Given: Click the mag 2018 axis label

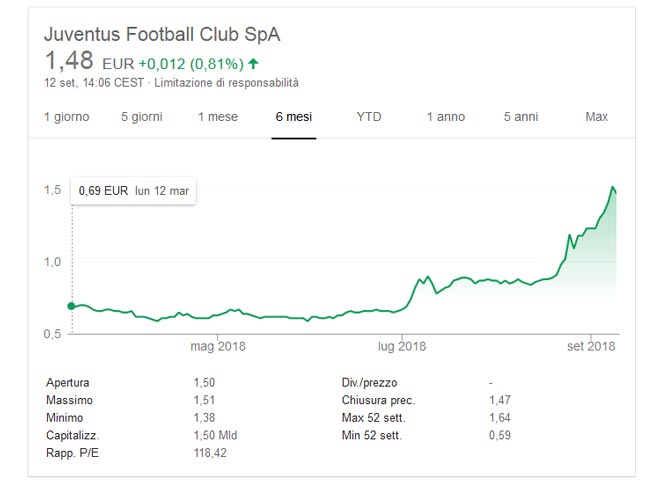Looking at the screenshot, I should click(x=217, y=347).
